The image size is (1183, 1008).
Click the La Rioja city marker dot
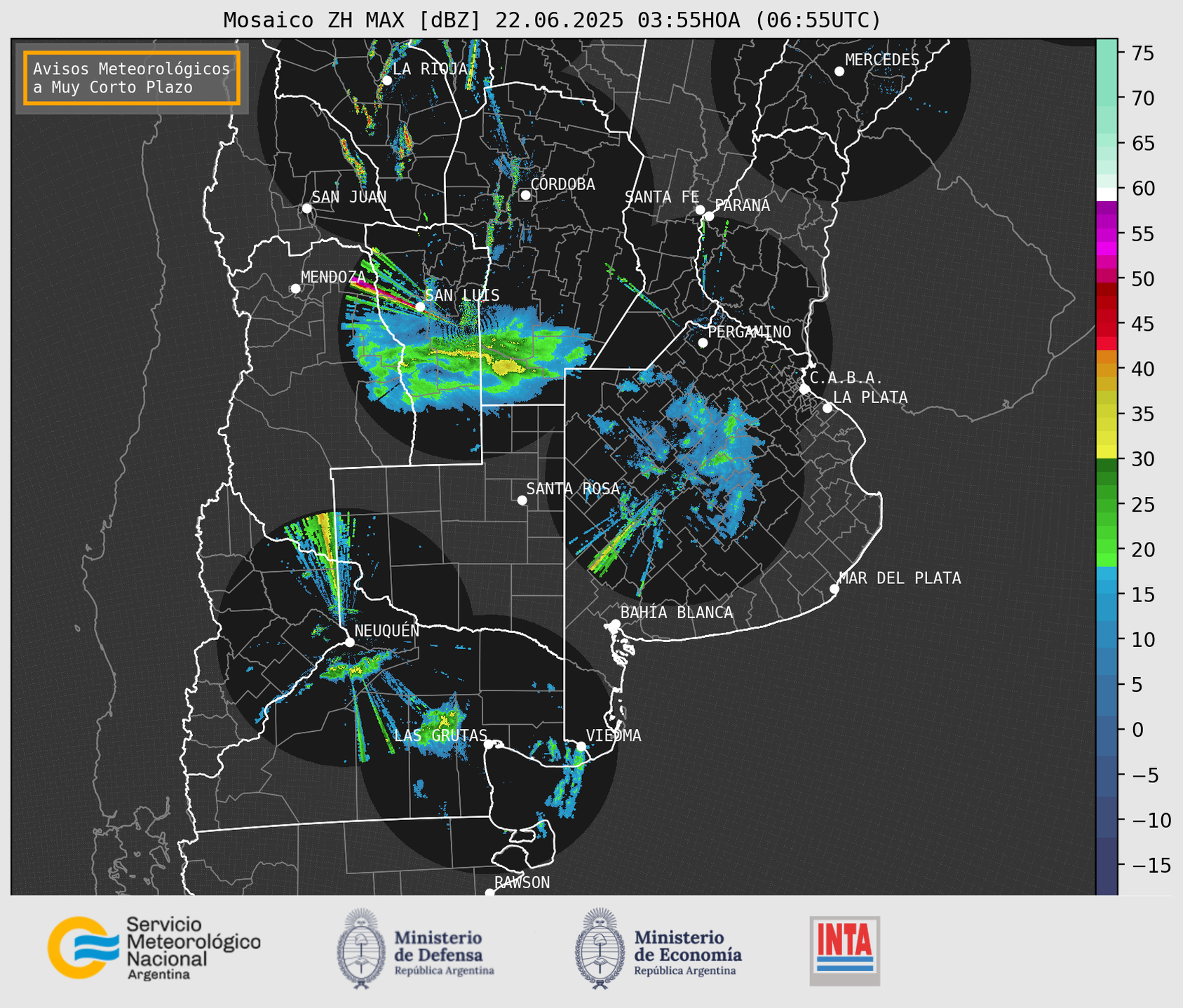click(x=386, y=81)
